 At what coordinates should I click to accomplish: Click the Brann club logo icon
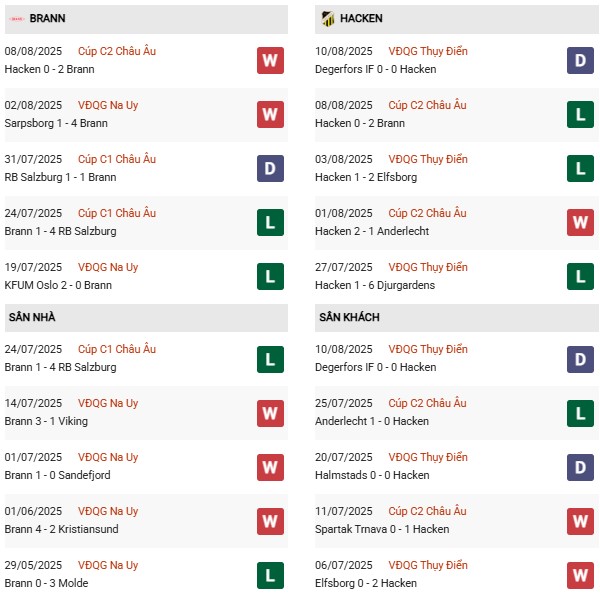click(x=16, y=19)
